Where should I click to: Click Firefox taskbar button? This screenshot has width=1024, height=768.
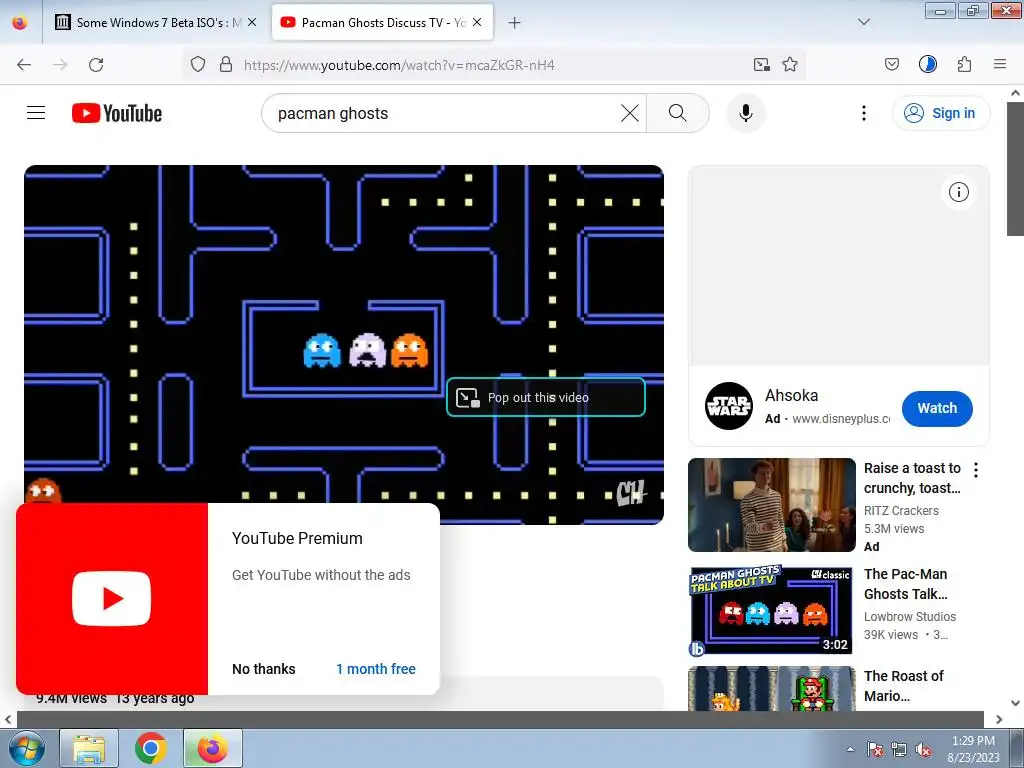point(213,748)
